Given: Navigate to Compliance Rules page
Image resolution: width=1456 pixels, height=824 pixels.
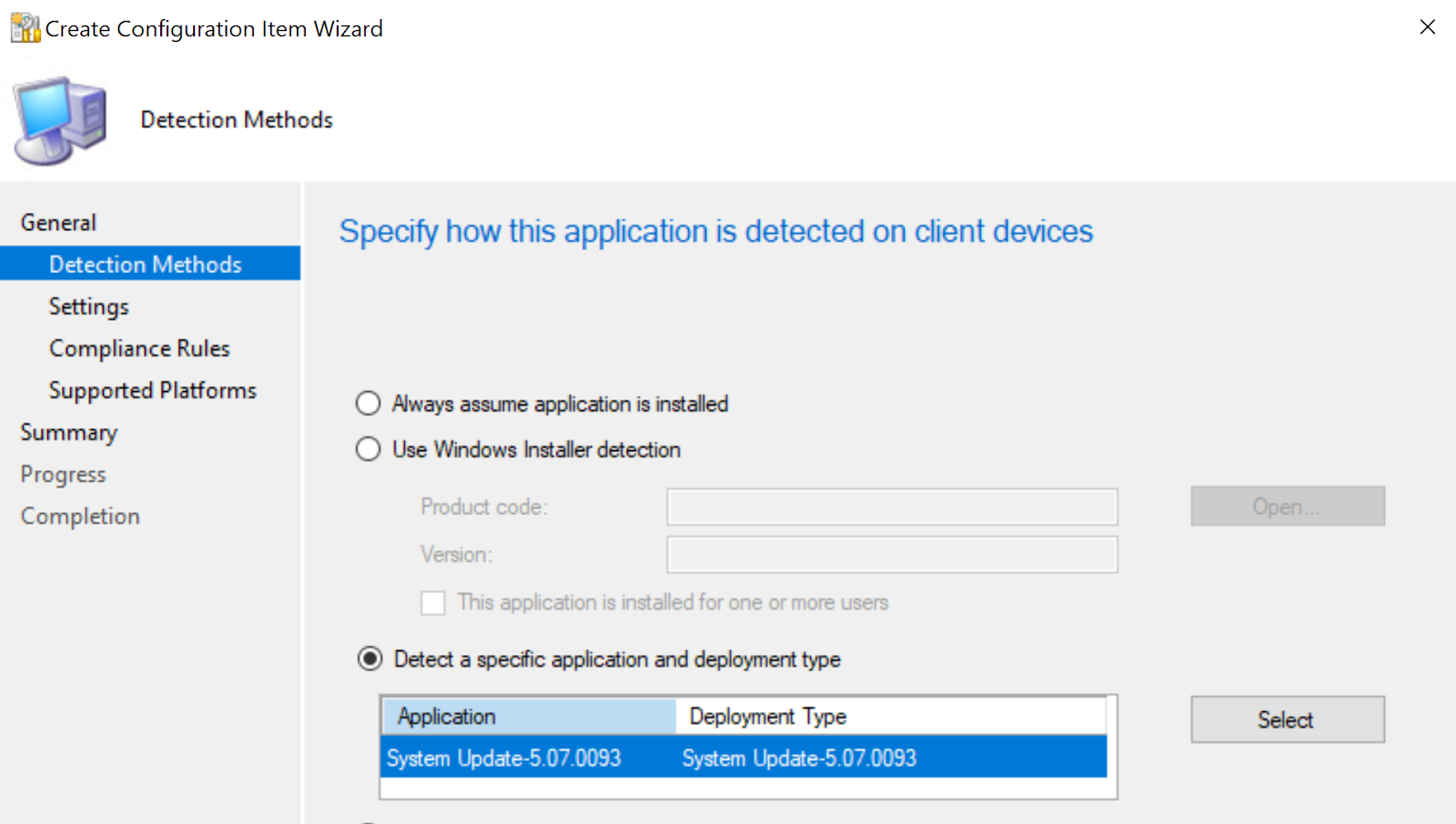Looking at the screenshot, I should click(x=138, y=347).
